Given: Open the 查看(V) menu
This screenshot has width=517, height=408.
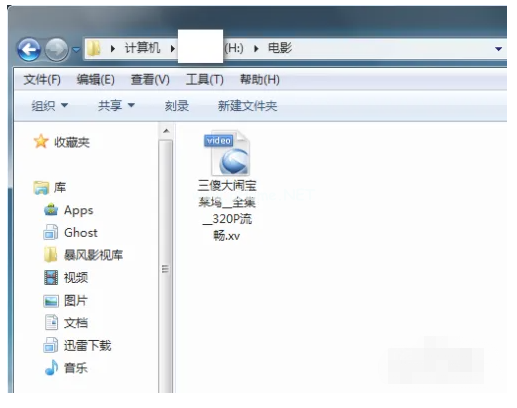Looking at the screenshot, I should click(x=150, y=80).
